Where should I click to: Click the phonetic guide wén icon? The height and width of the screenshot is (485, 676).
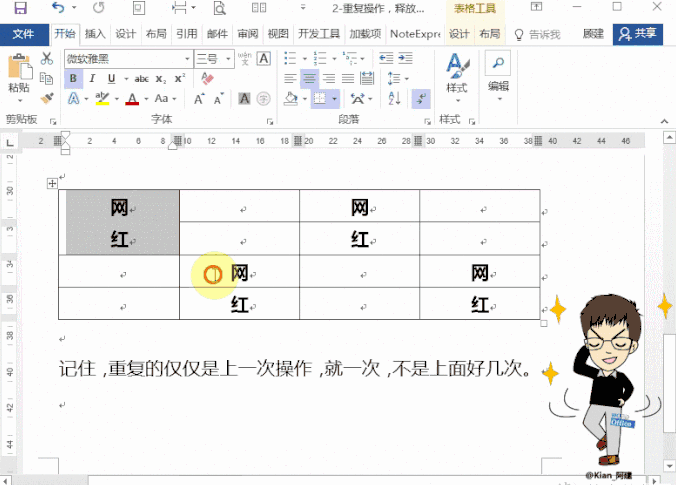[244, 58]
